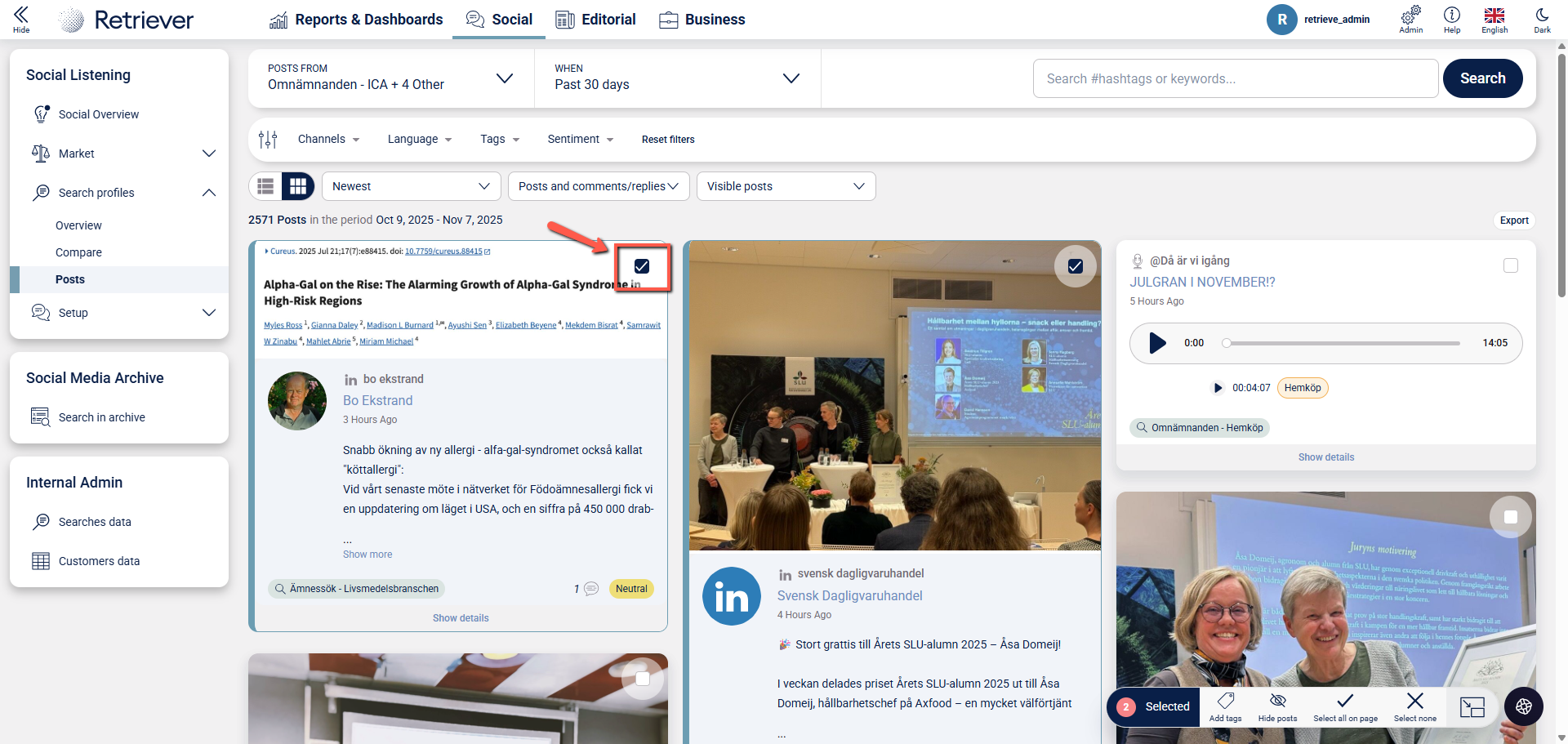Image resolution: width=1568 pixels, height=744 pixels.
Task: Open the filter sliders icon
Action: (268, 140)
